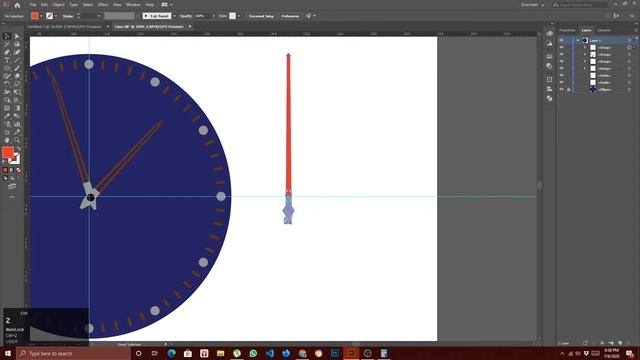Pick the Scale tool

pyautogui.click(x=17, y=84)
